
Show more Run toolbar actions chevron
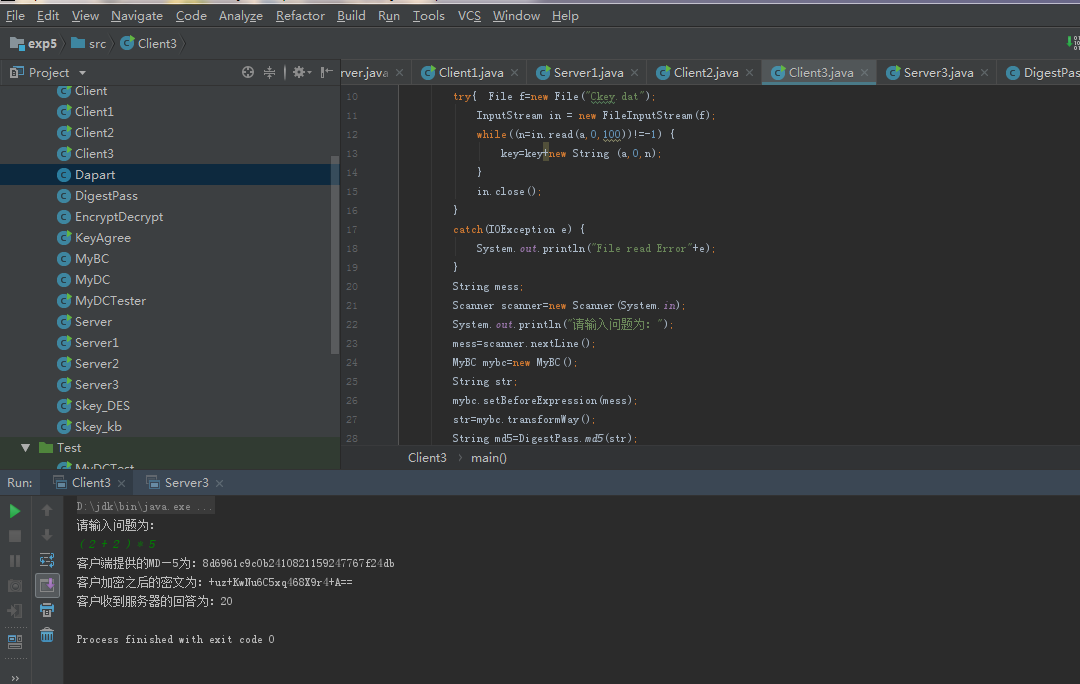pyautogui.click(x=14, y=678)
